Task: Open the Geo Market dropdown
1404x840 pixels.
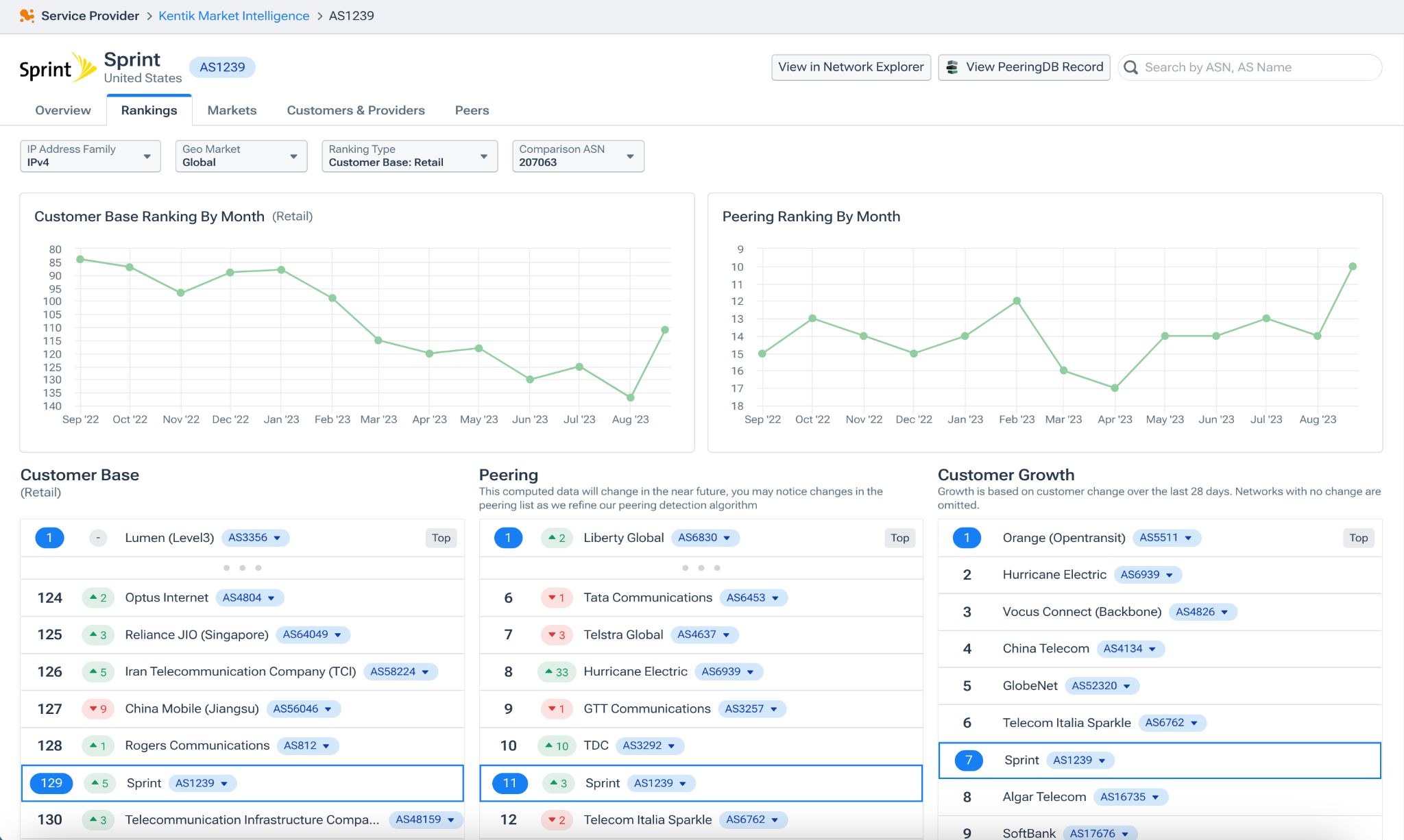Action: tap(241, 156)
